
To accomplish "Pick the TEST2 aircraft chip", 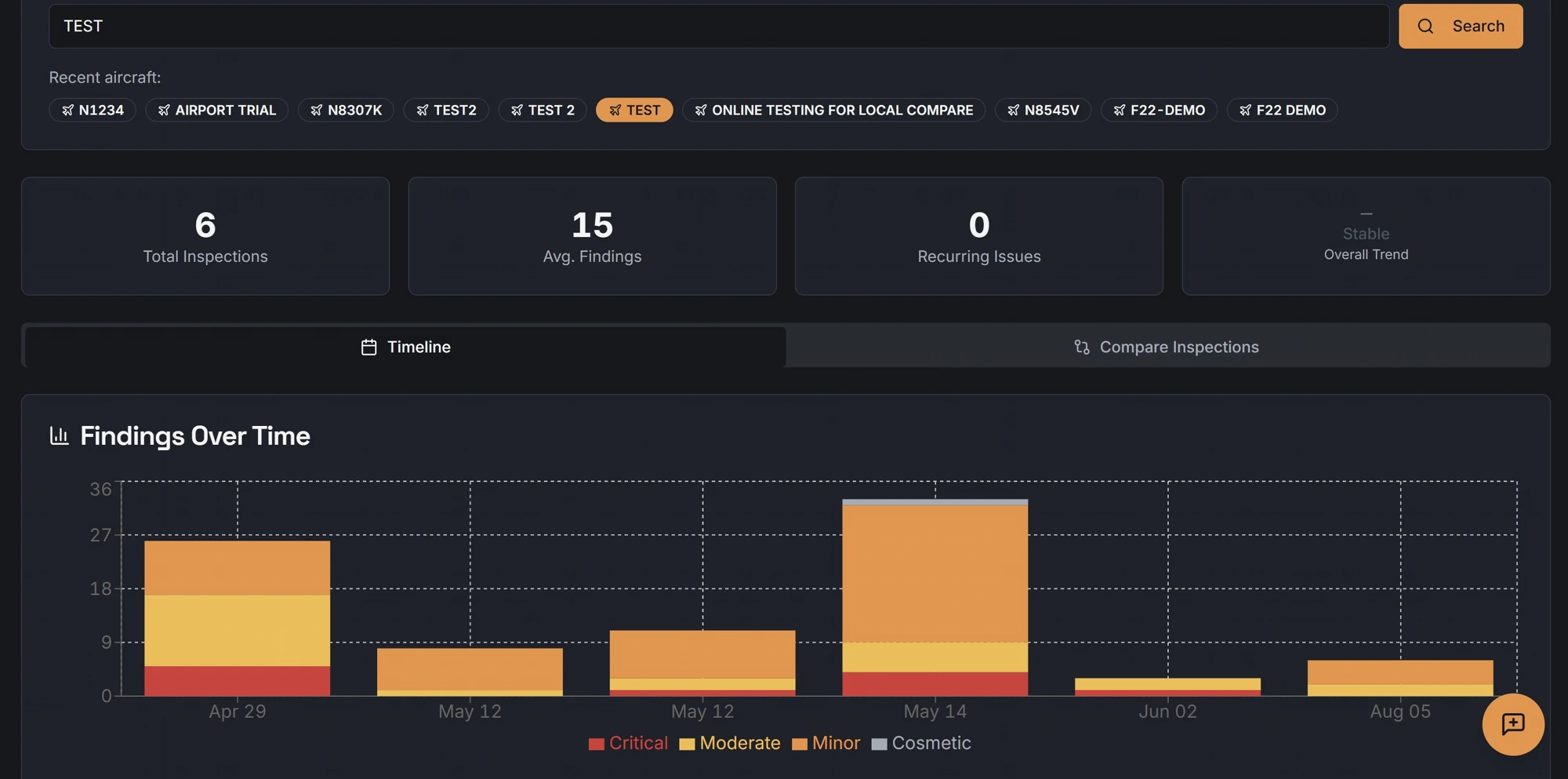I will coord(446,110).
